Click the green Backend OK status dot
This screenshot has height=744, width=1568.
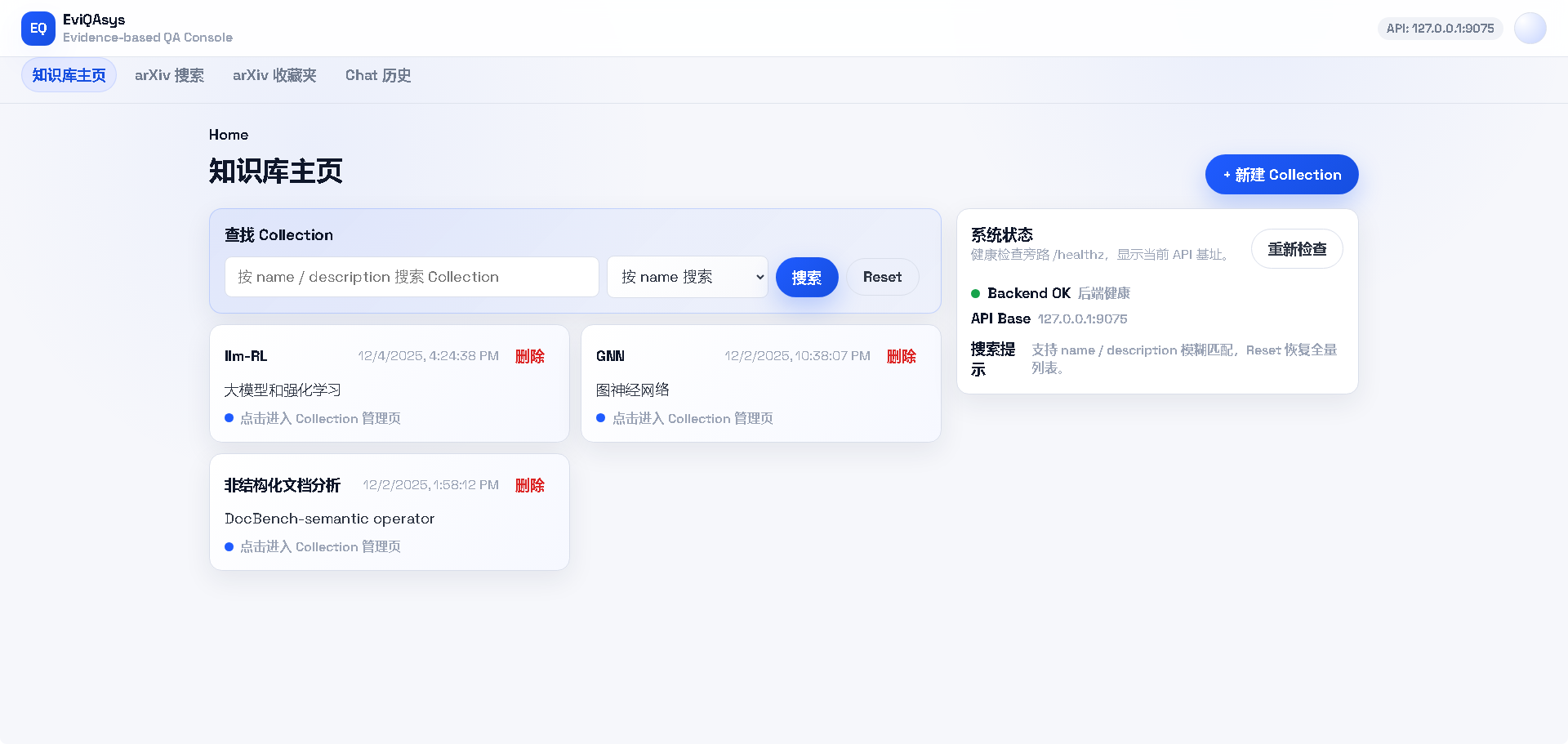[x=975, y=293]
